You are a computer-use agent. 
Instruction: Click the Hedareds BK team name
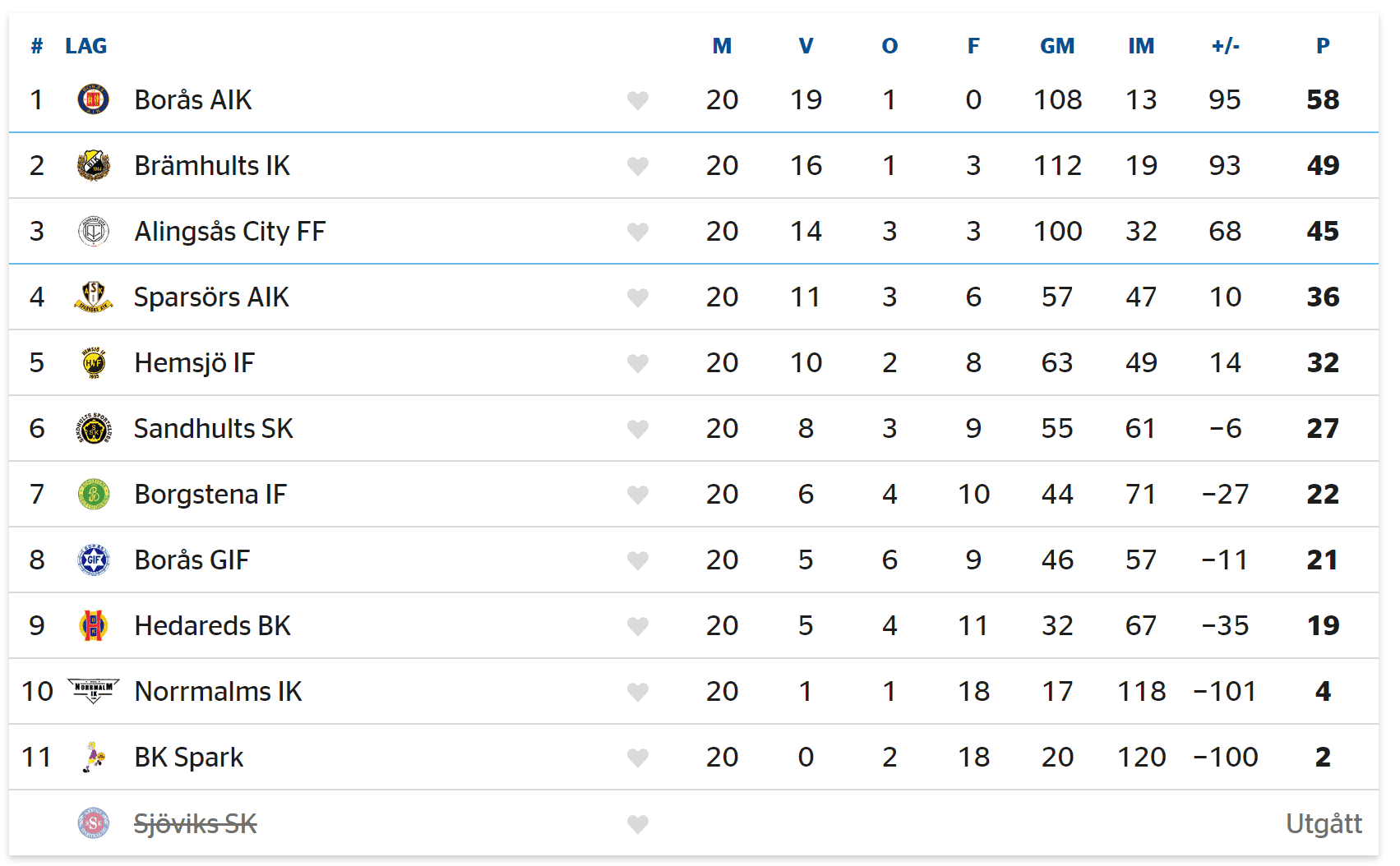click(x=212, y=625)
